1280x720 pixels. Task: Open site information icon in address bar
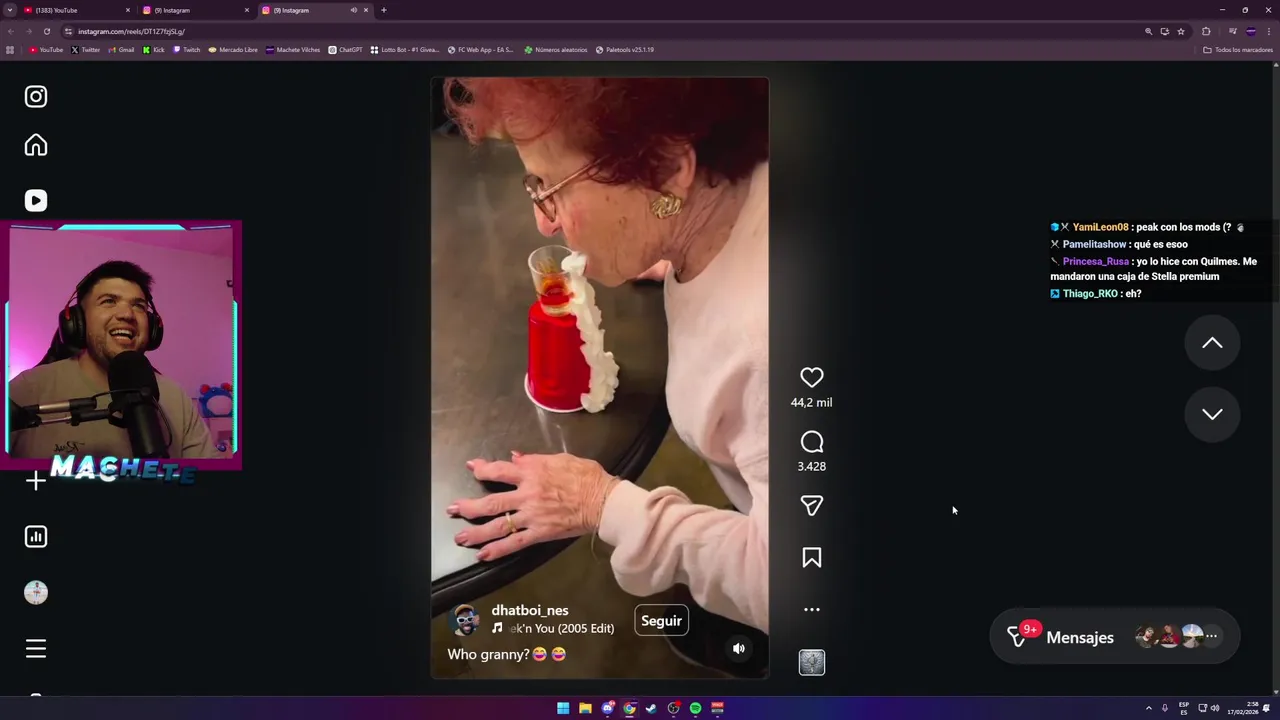[68, 31]
